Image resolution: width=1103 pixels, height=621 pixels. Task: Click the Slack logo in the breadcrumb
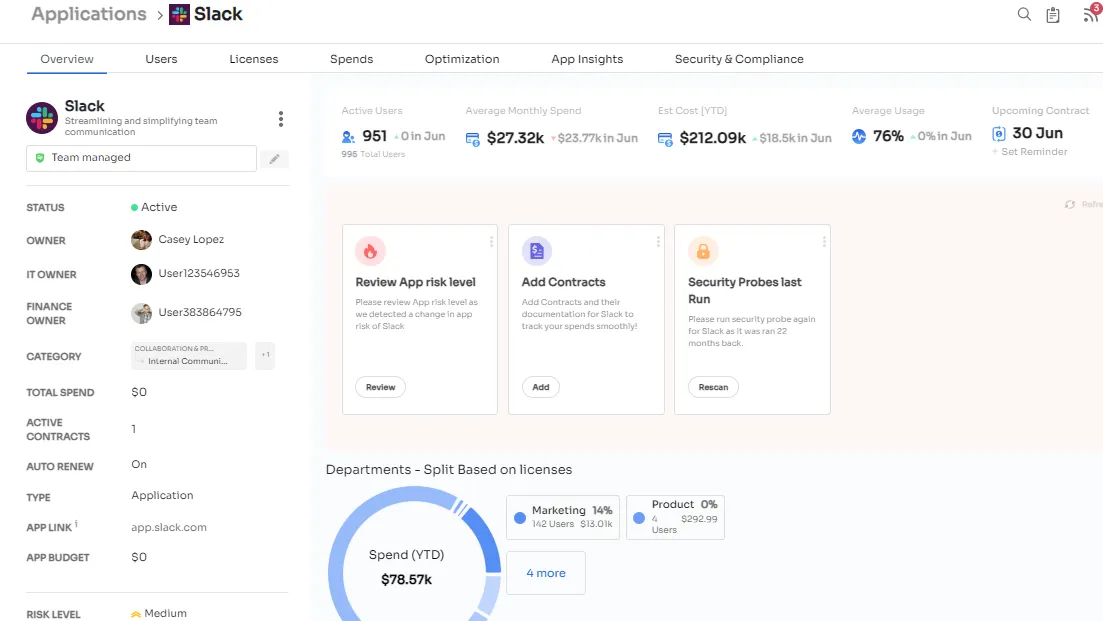179,14
